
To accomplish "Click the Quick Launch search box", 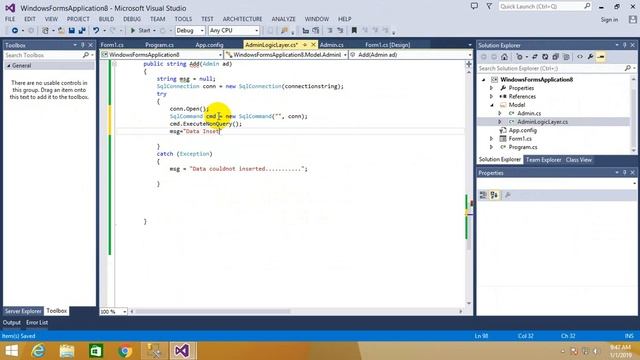I will [x=545, y=7].
